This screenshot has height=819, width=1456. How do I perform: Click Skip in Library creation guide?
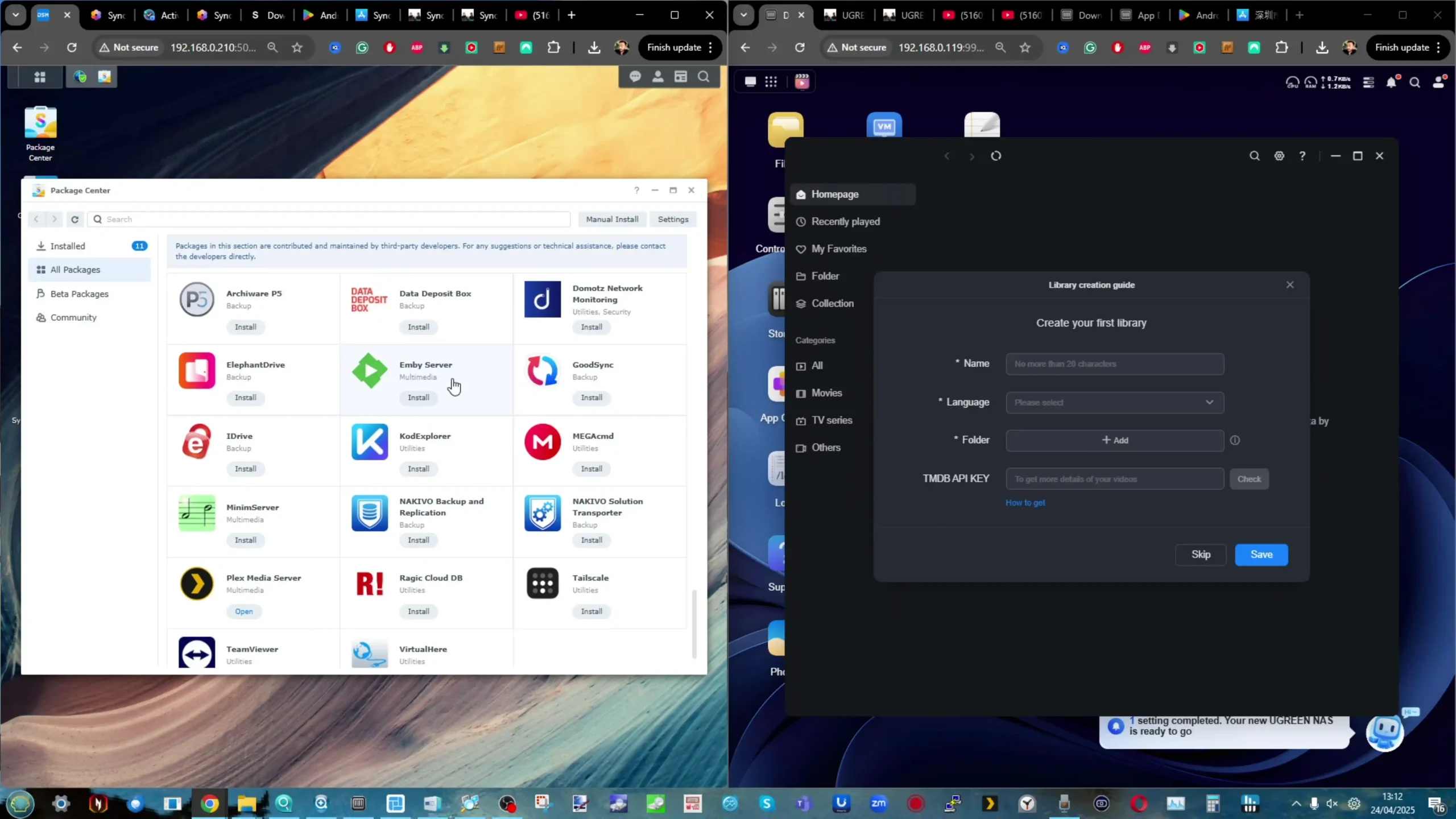[1201, 555]
